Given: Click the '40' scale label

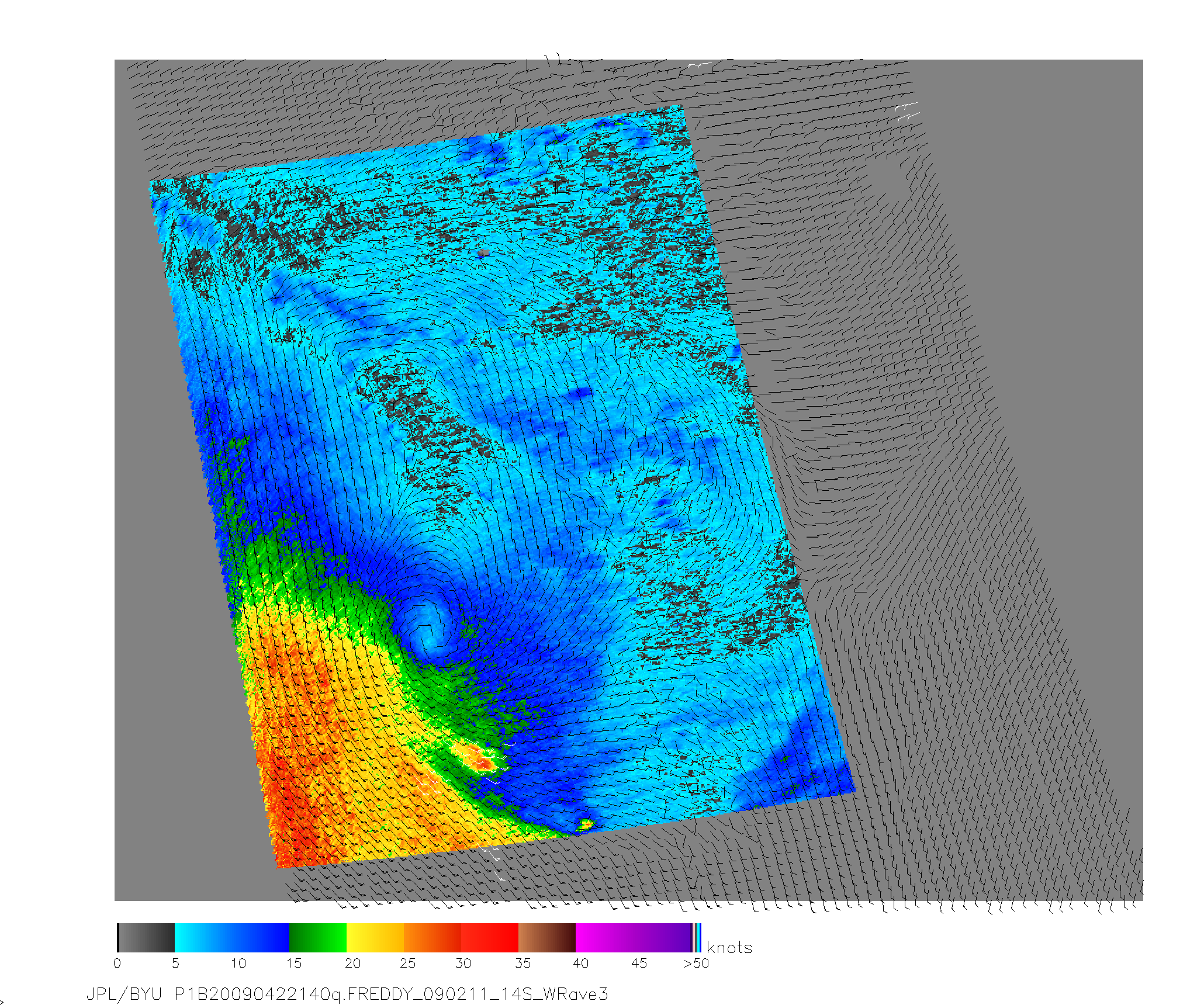Looking at the screenshot, I should click(581, 963).
